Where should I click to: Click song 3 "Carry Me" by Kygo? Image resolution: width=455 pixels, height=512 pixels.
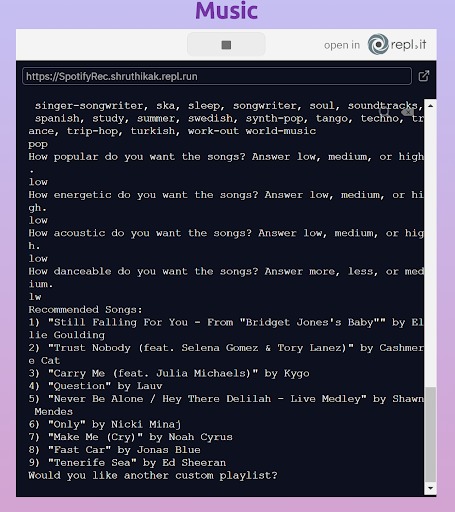[x=169, y=373]
